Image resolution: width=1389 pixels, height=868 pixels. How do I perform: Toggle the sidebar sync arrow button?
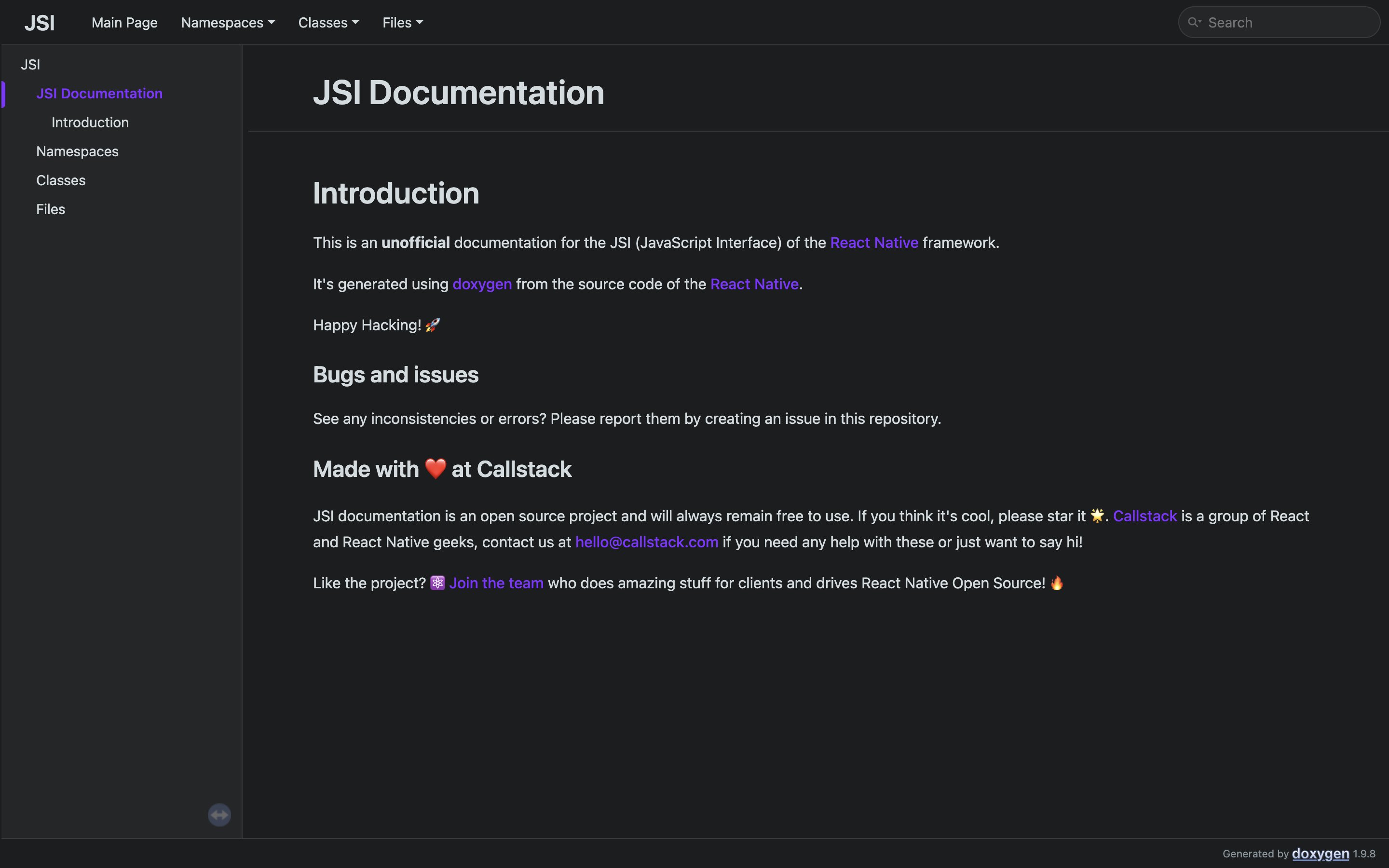click(x=219, y=814)
